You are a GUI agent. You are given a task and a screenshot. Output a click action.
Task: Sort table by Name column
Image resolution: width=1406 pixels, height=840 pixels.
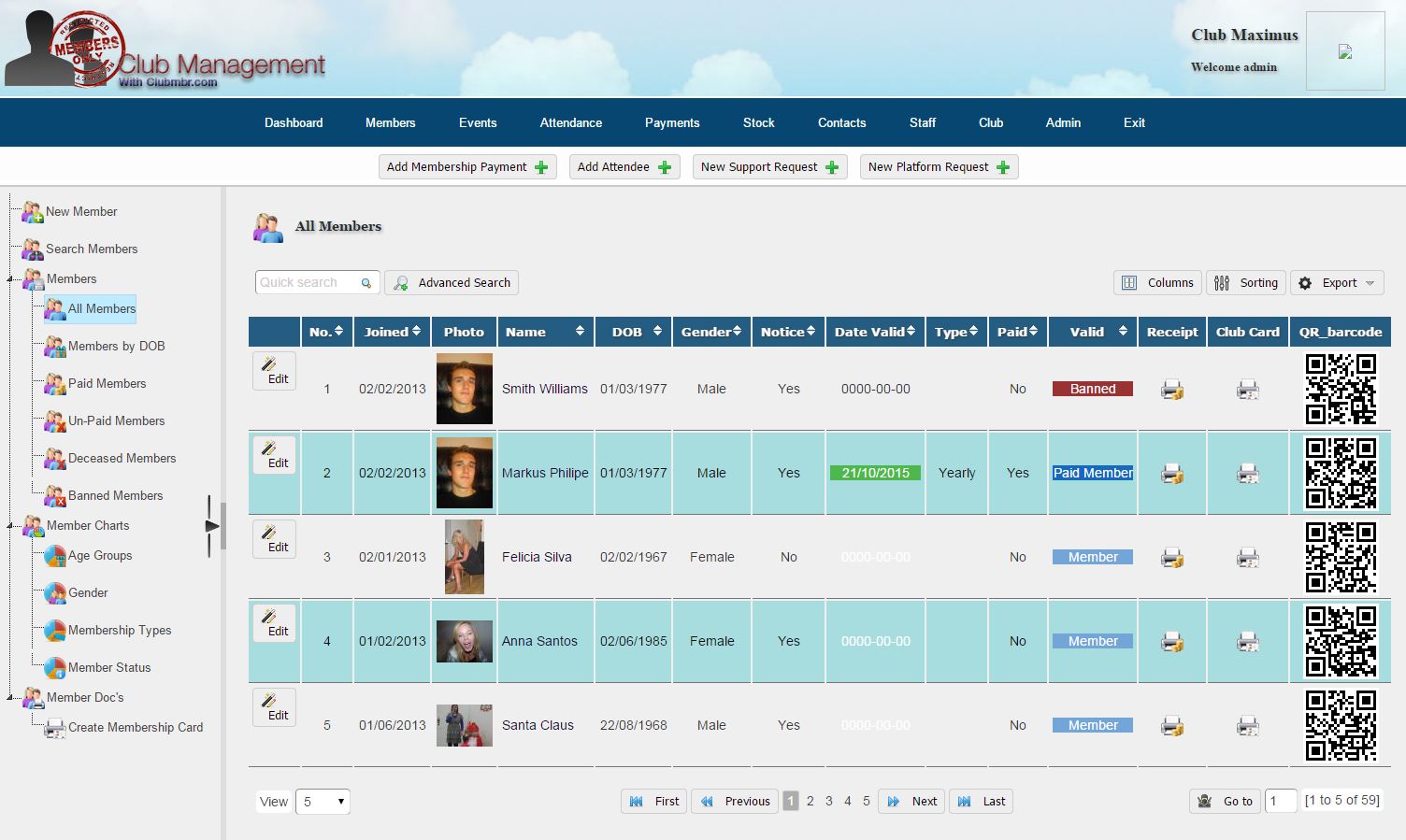click(x=546, y=332)
